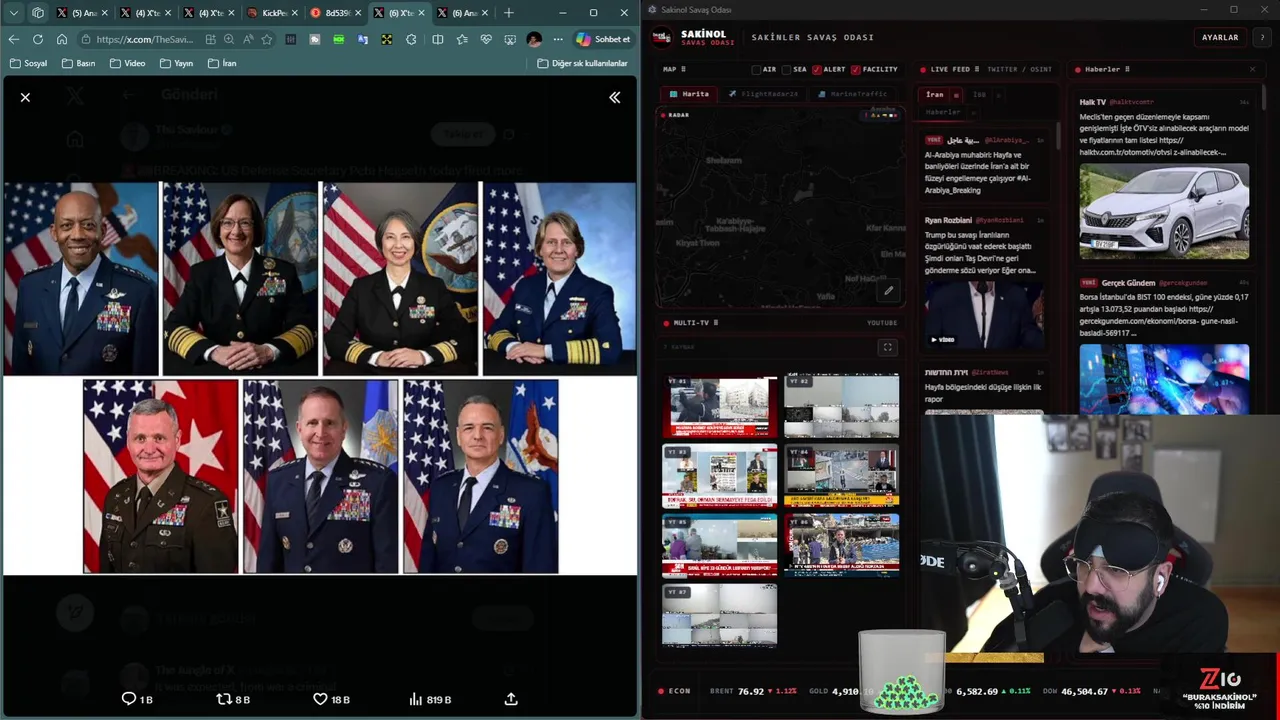Share the X post via upload icon
The width and height of the screenshot is (1280, 720).
[x=511, y=699]
